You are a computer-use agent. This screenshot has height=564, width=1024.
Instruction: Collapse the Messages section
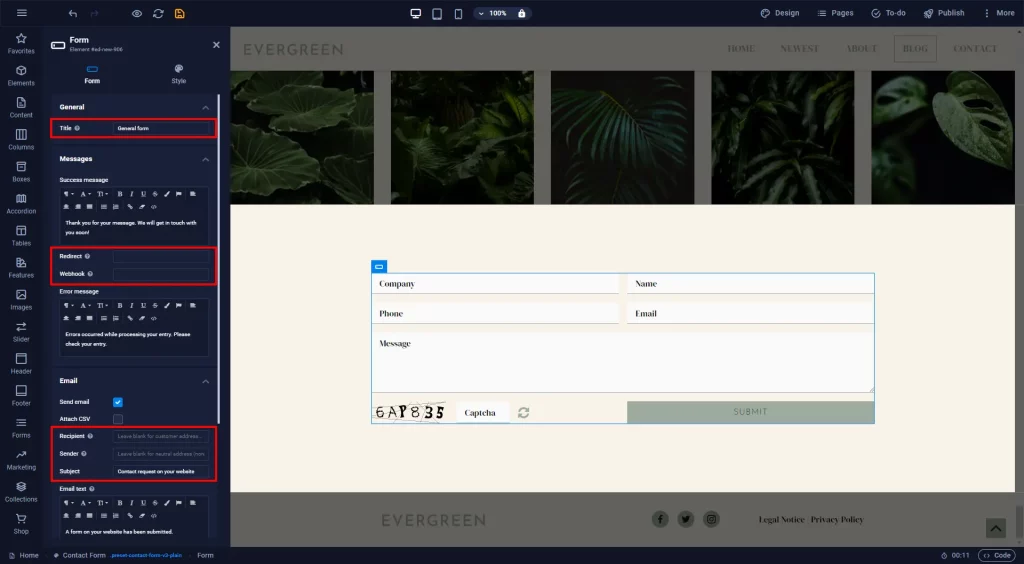point(206,159)
